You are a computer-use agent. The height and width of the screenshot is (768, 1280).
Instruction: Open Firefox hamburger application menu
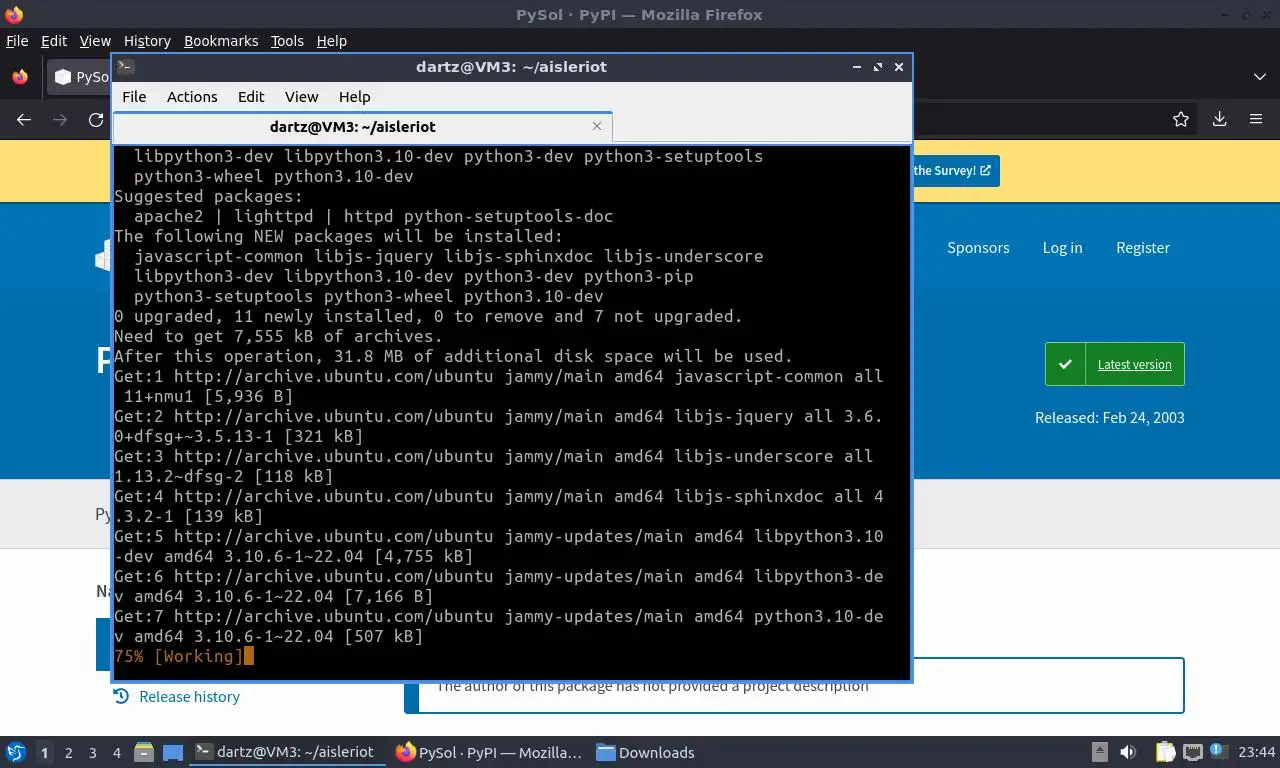1256,119
